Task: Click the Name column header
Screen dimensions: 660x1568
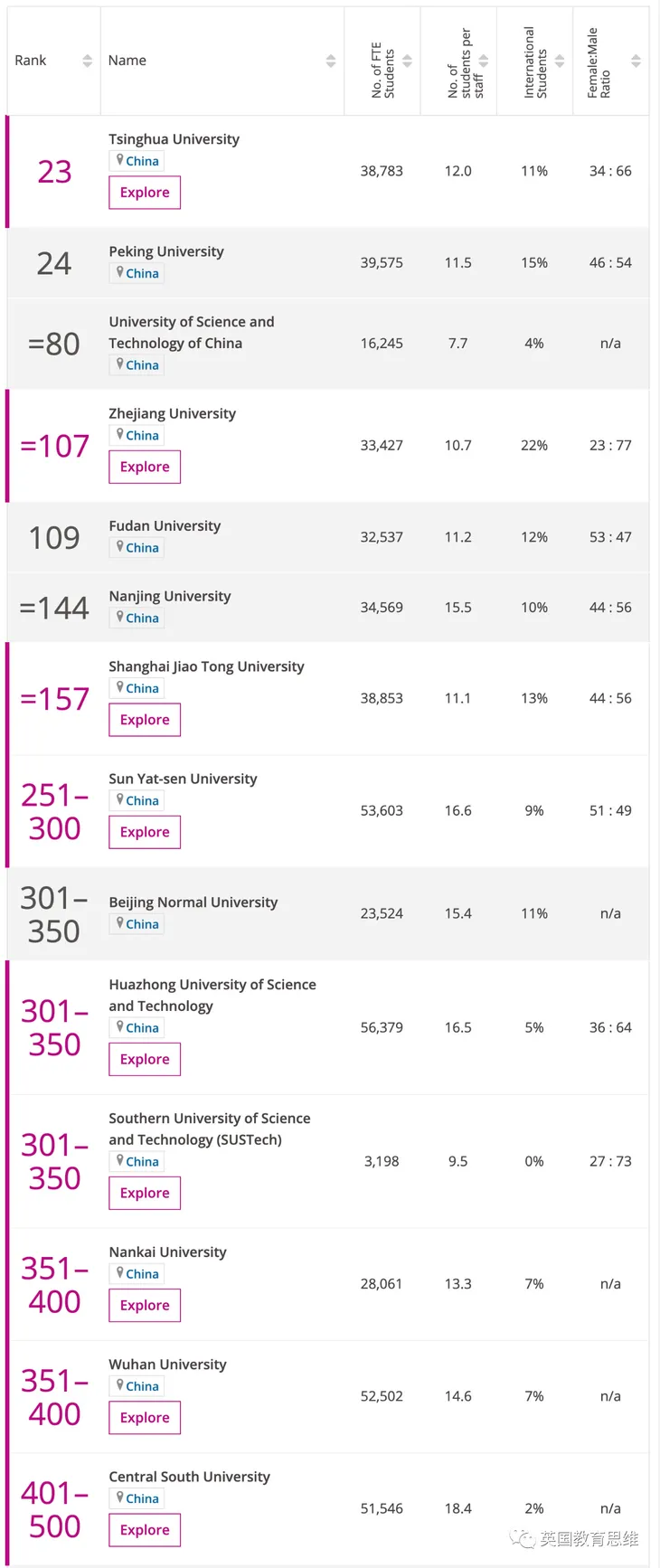Action: click(127, 60)
